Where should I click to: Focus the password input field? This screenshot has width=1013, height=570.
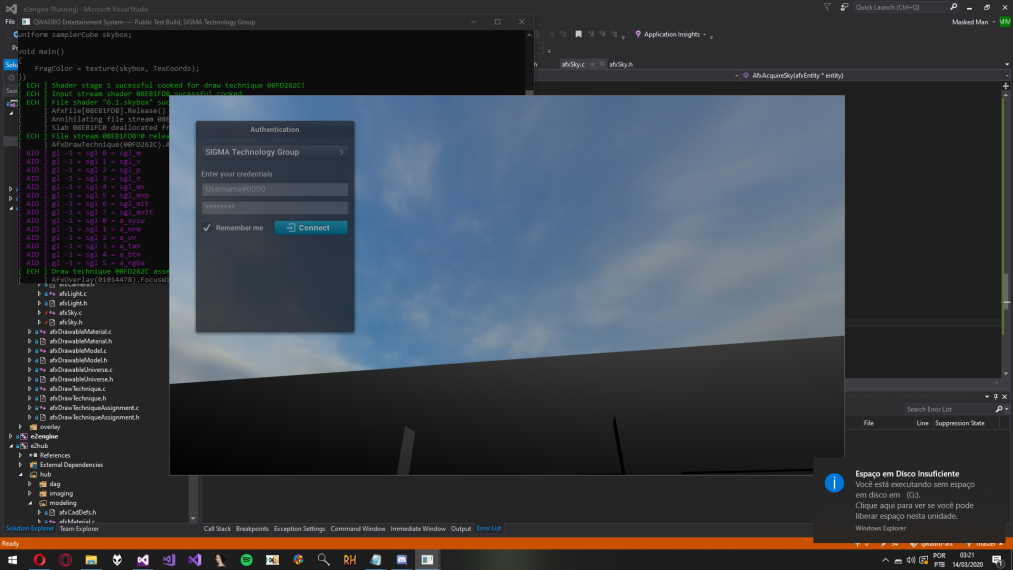[x=275, y=207]
